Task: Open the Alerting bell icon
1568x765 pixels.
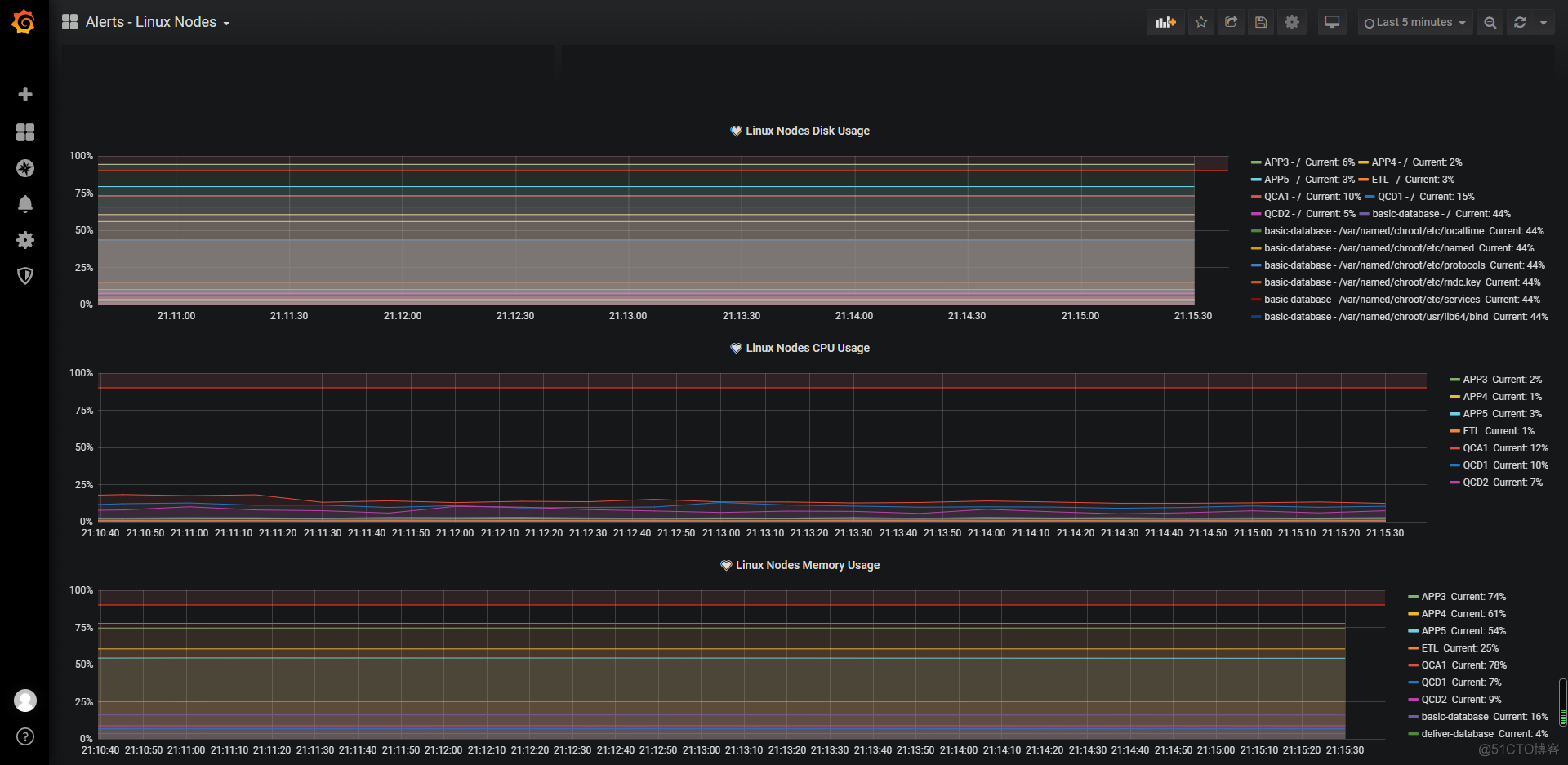Action: [x=25, y=204]
